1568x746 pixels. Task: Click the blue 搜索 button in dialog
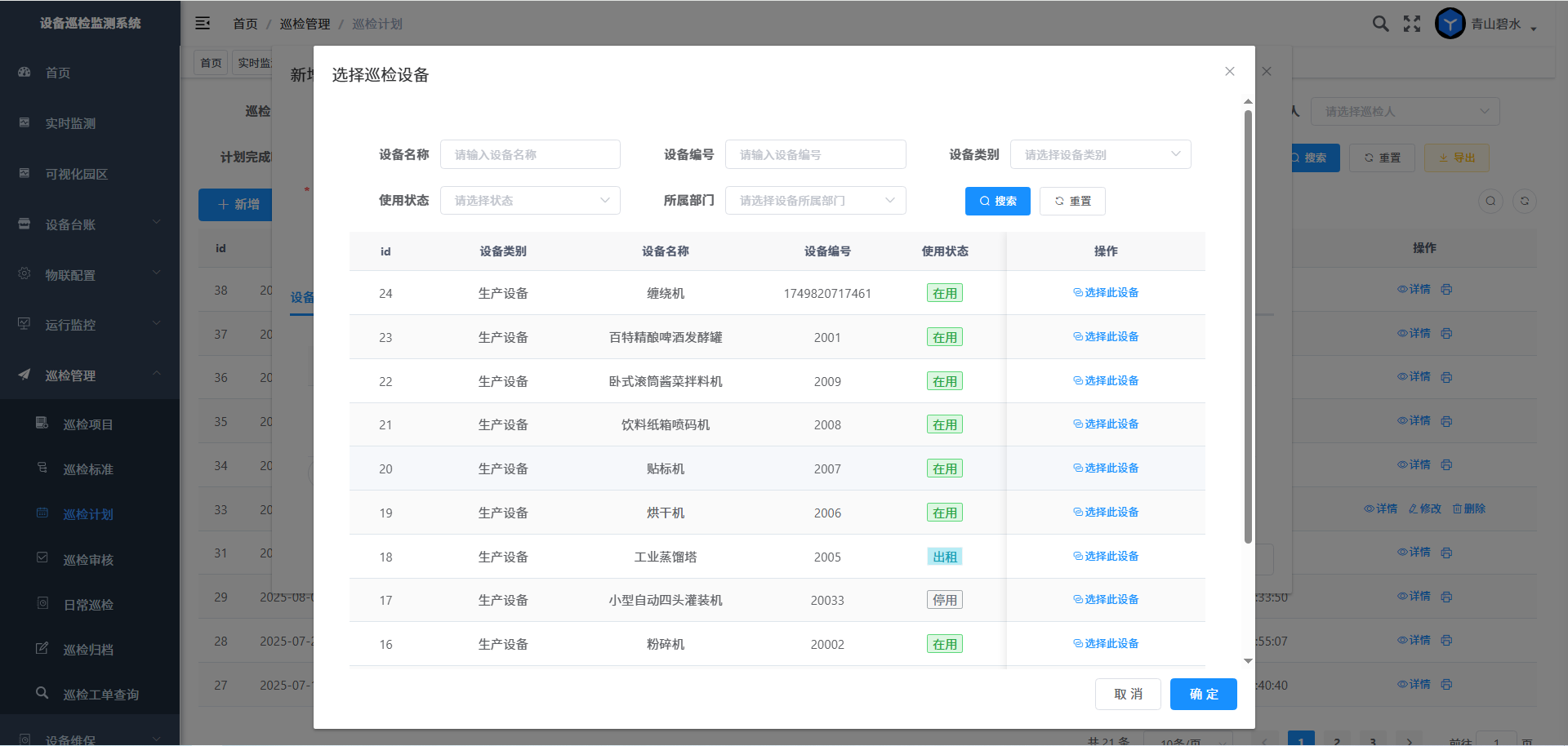pos(997,202)
